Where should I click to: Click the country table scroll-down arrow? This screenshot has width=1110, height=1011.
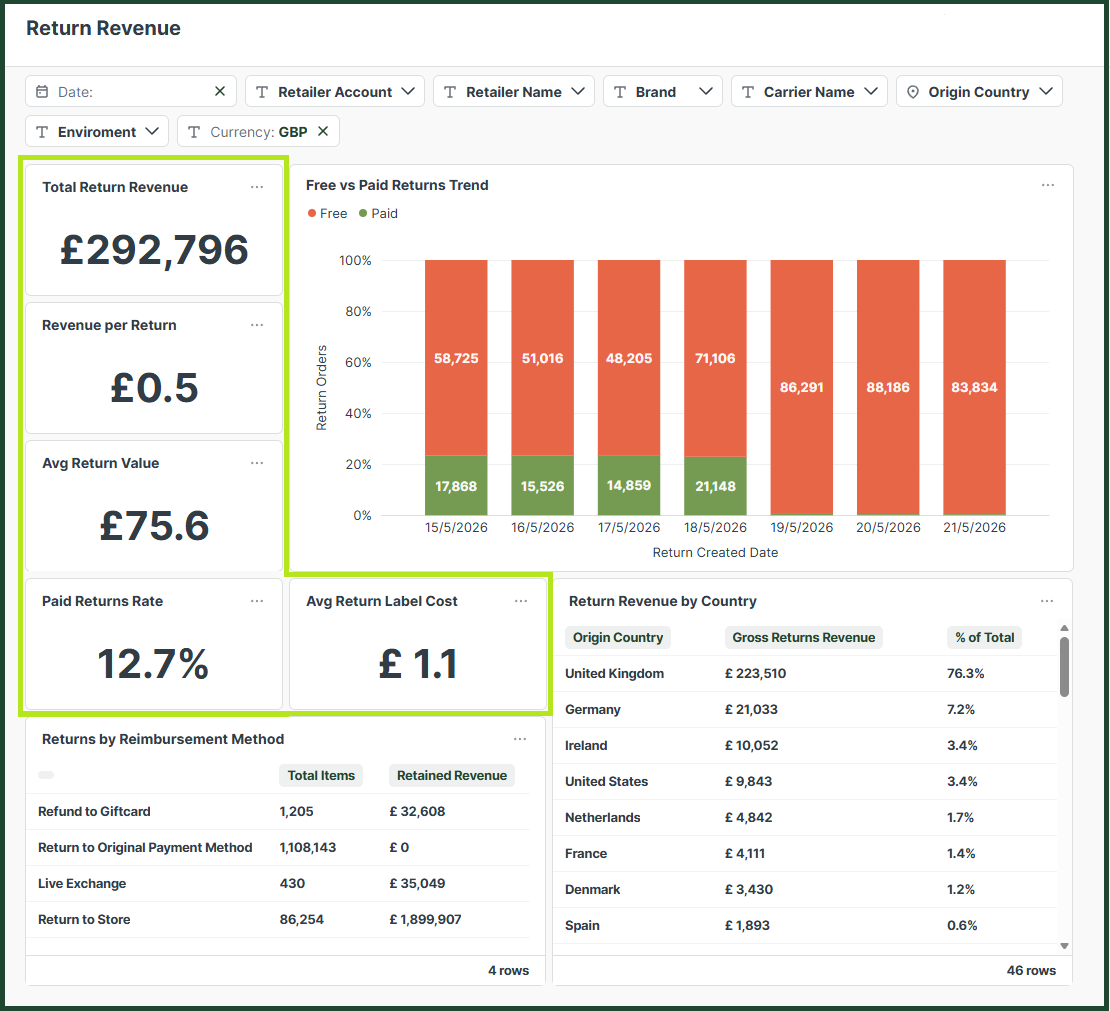point(1064,946)
